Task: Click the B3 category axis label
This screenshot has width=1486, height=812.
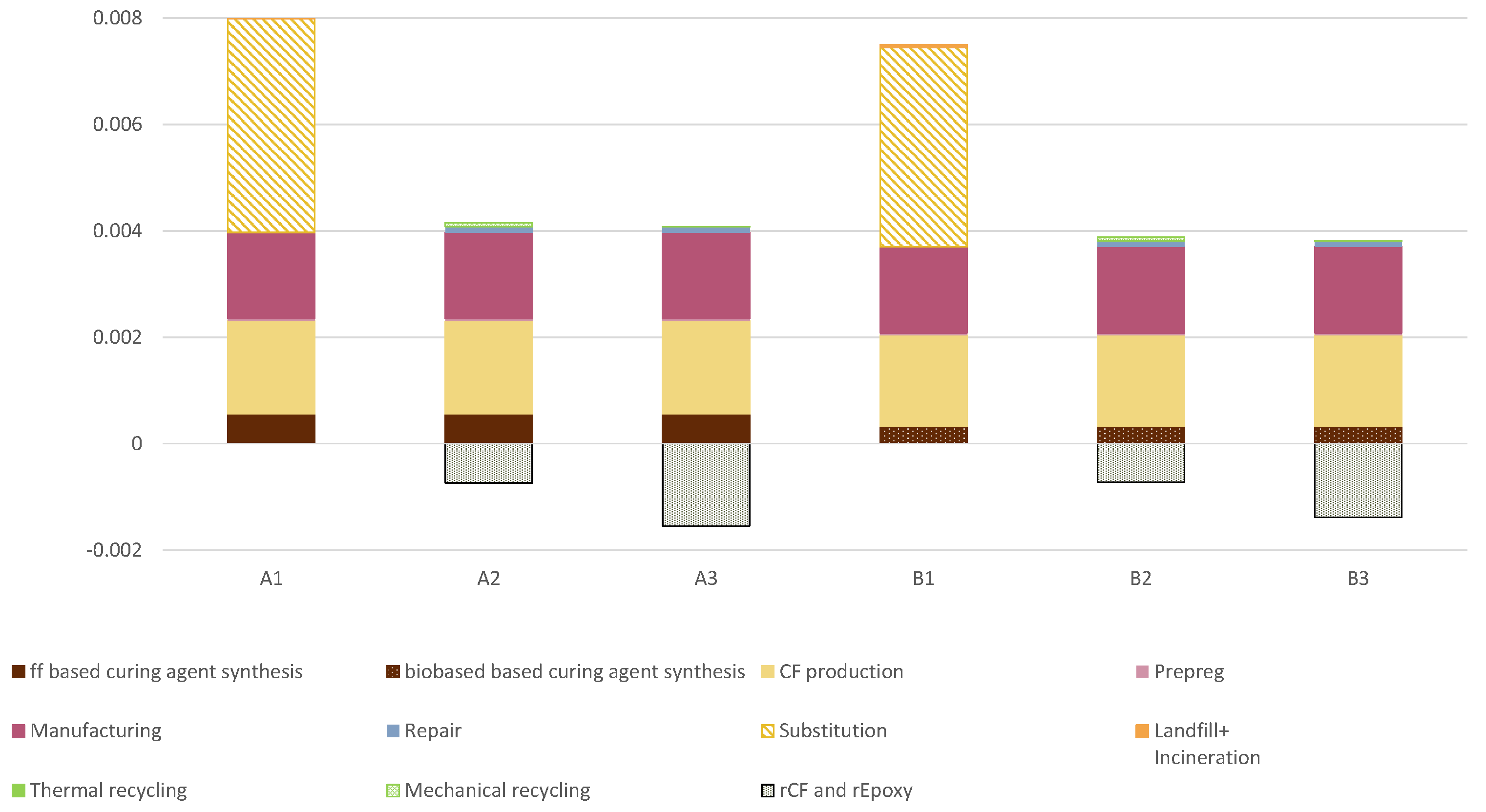Action: pyautogui.click(x=1358, y=579)
